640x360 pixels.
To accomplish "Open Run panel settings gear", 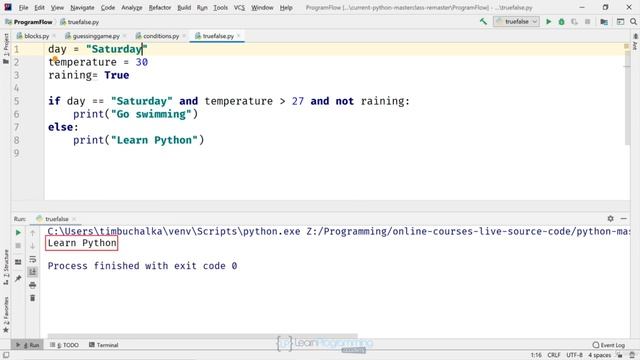I will coord(610,219).
